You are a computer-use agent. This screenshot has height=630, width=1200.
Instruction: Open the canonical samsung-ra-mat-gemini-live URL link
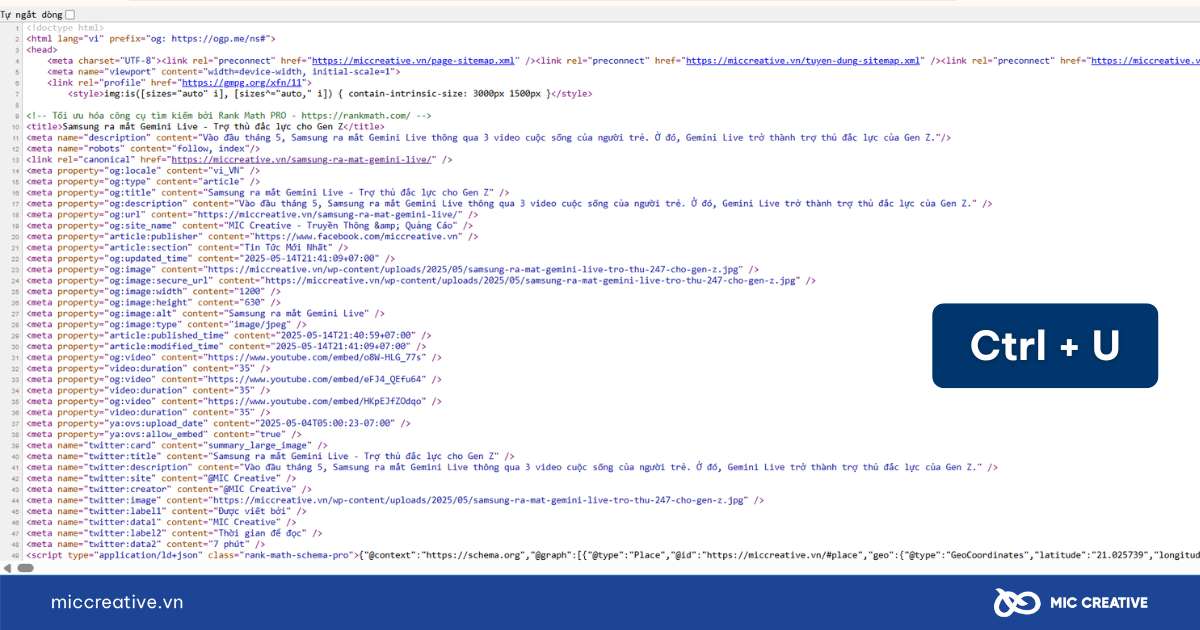click(x=301, y=159)
